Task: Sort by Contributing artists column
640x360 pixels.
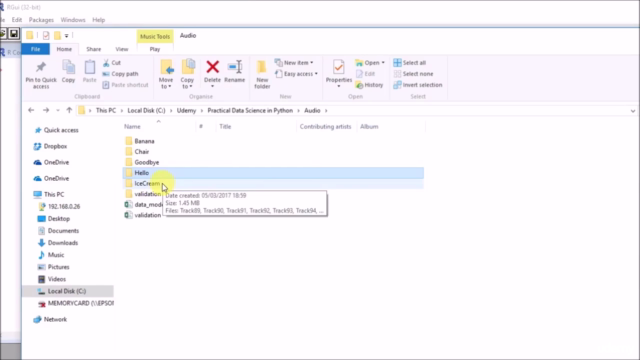Action: (325, 127)
